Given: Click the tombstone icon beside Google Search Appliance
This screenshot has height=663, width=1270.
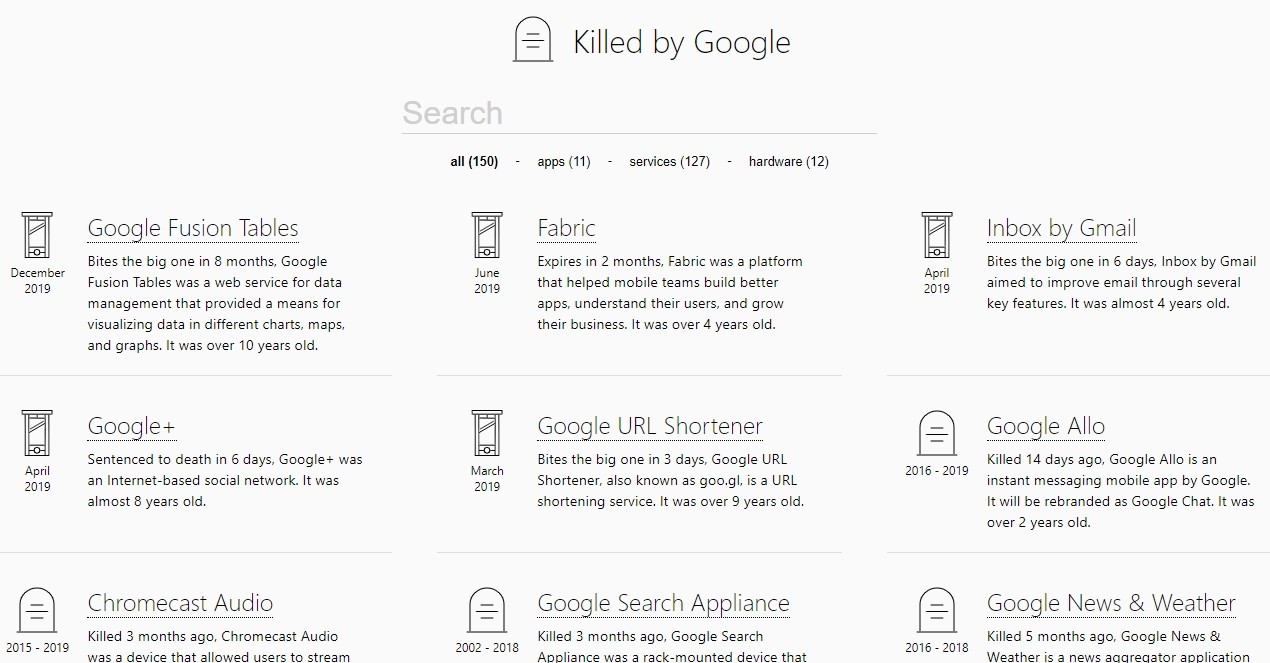Looking at the screenshot, I should click(487, 611).
